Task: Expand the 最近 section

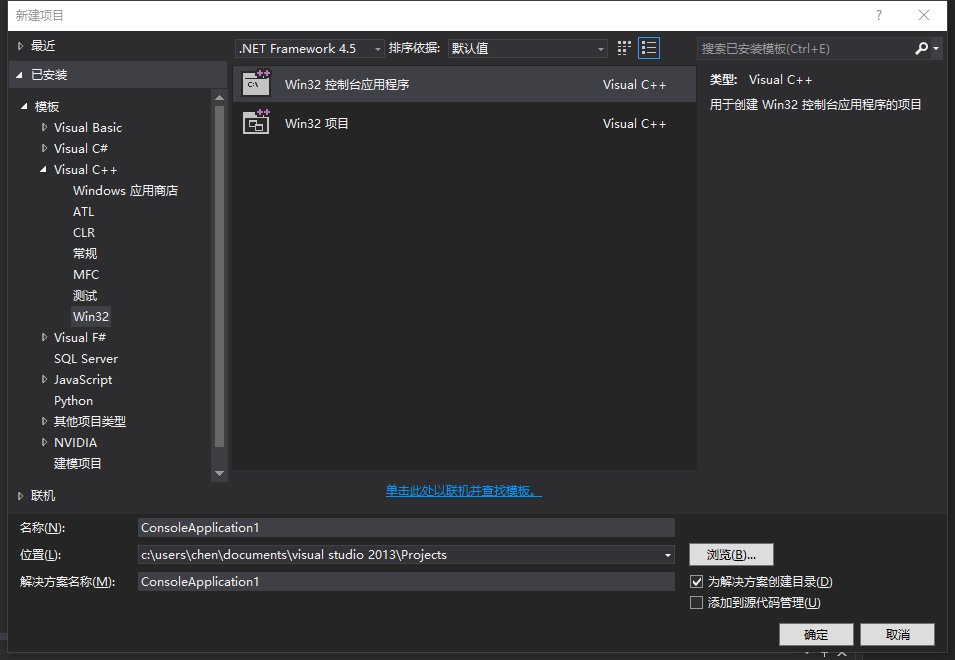Action: click(x=20, y=46)
